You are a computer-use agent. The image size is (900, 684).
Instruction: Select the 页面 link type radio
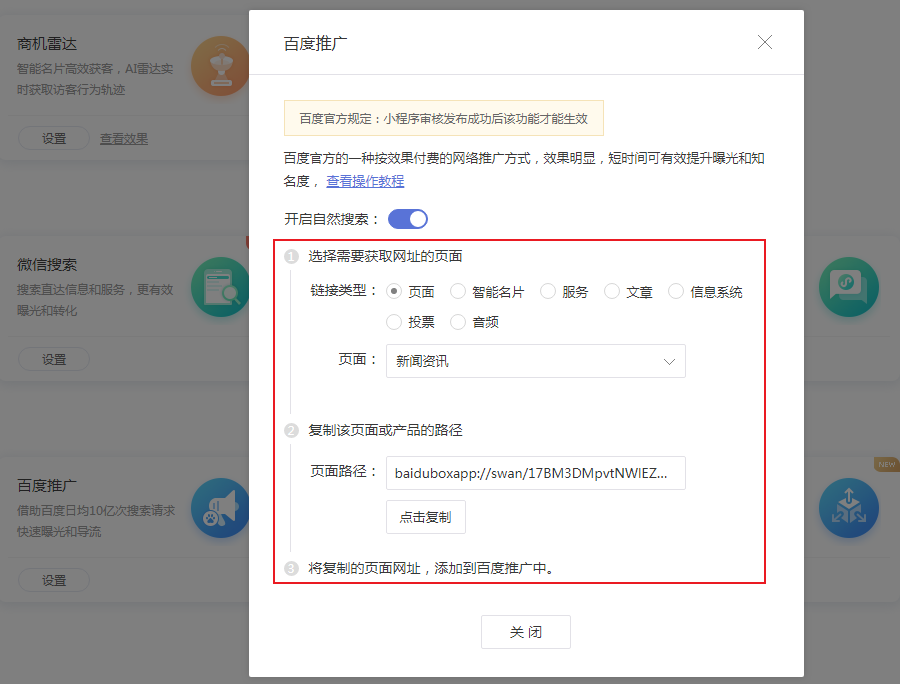click(x=394, y=292)
